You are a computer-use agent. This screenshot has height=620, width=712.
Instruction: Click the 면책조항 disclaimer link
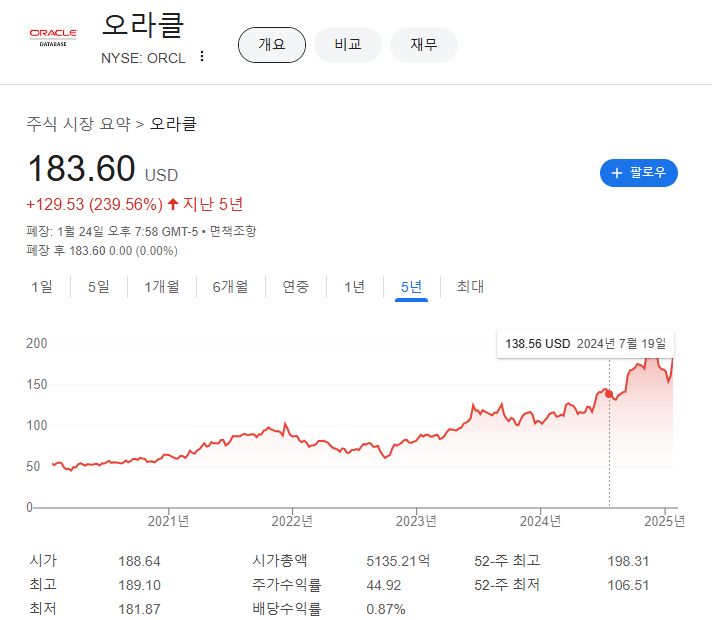click(233, 231)
